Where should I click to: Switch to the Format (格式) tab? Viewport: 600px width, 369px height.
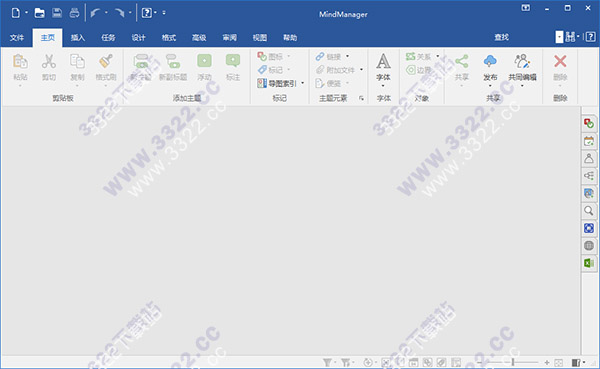(x=169, y=38)
